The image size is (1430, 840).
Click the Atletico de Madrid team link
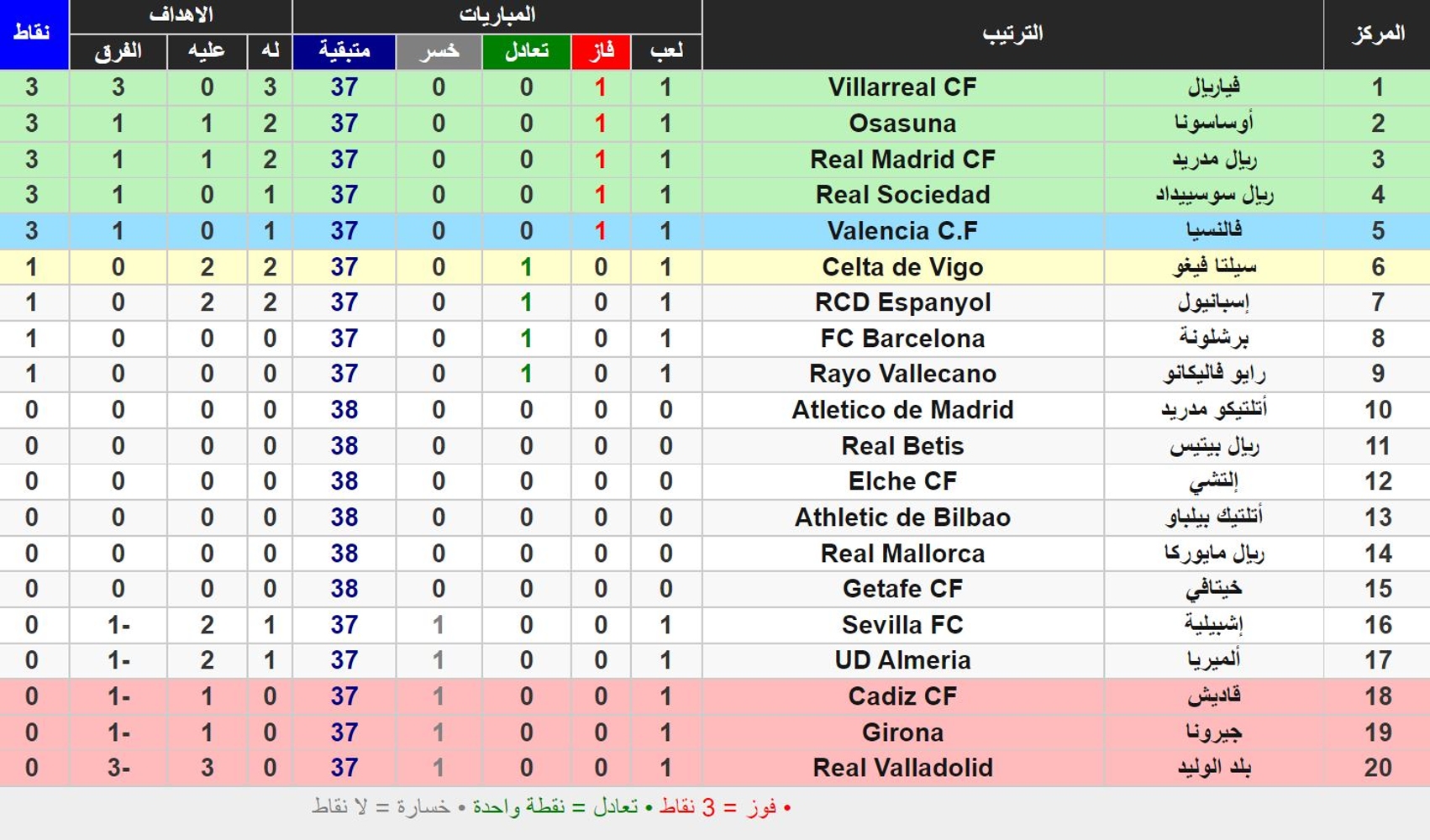coord(902,410)
